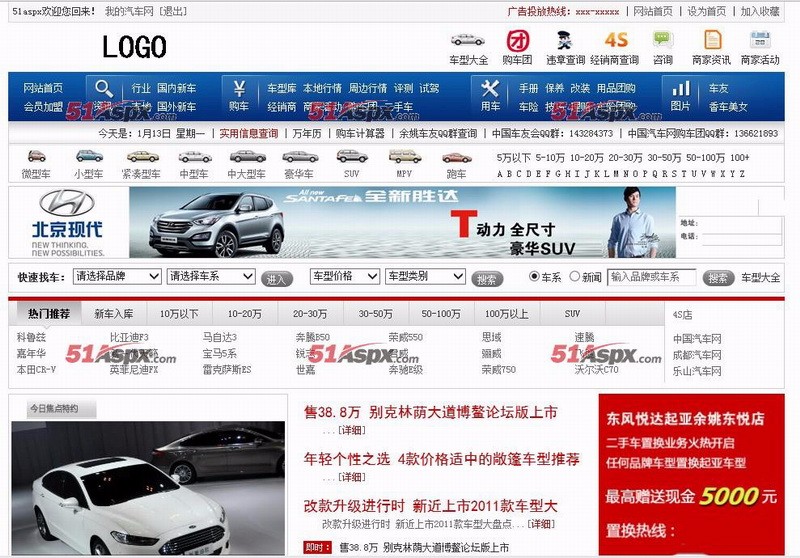Click 搜索 button beside keyword field
Screen dimensions: 800x558
click(718, 278)
